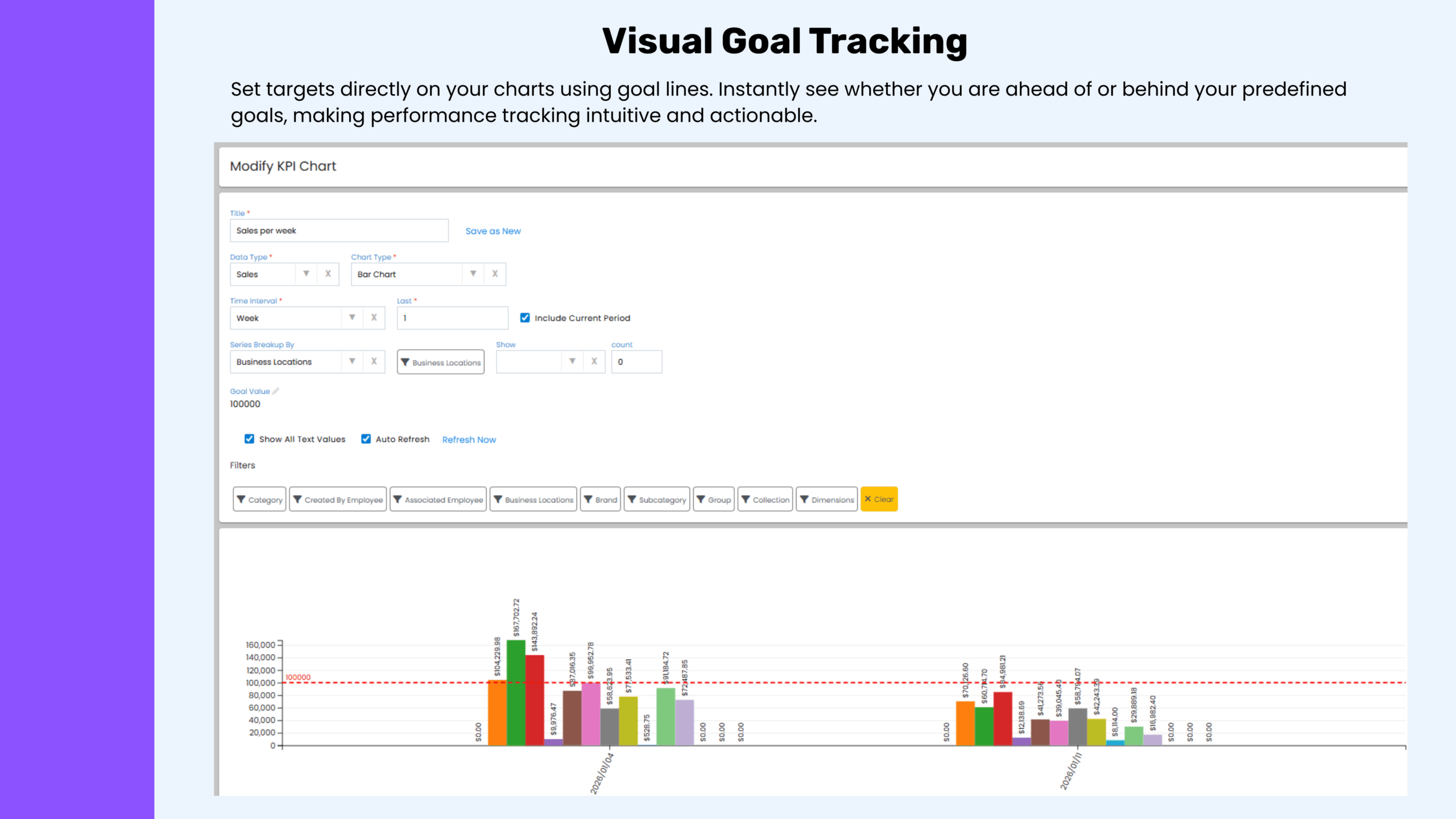Open the Category filter funnel button
Screen dimensions: 1456x819
coord(259,499)
